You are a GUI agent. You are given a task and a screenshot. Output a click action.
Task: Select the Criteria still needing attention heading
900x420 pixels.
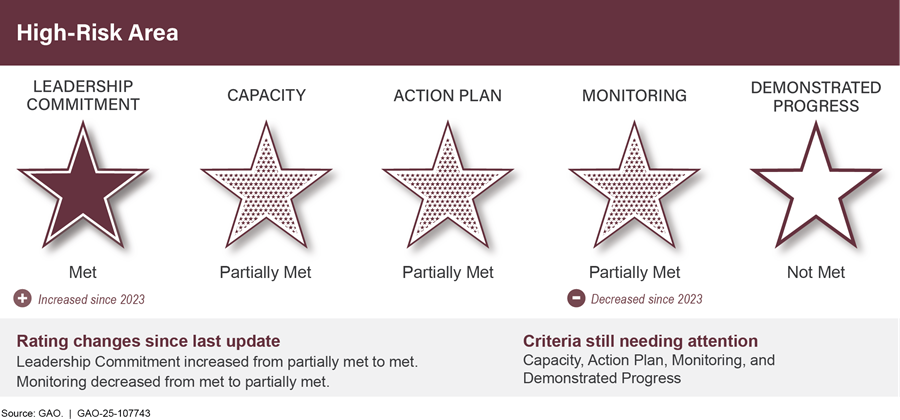click(x=640, y=340)
